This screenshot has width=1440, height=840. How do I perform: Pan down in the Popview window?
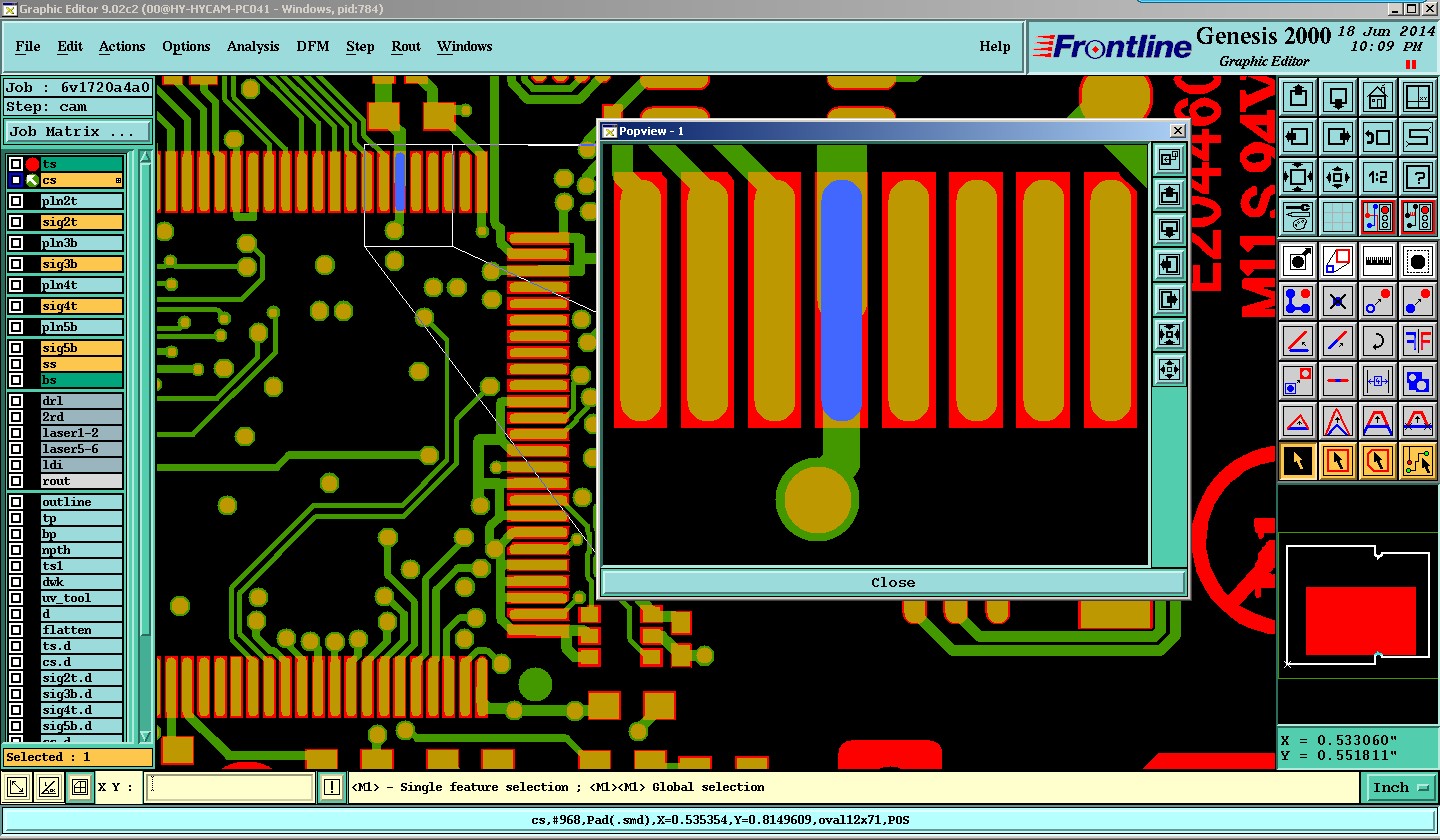(x=1169, y=229)
